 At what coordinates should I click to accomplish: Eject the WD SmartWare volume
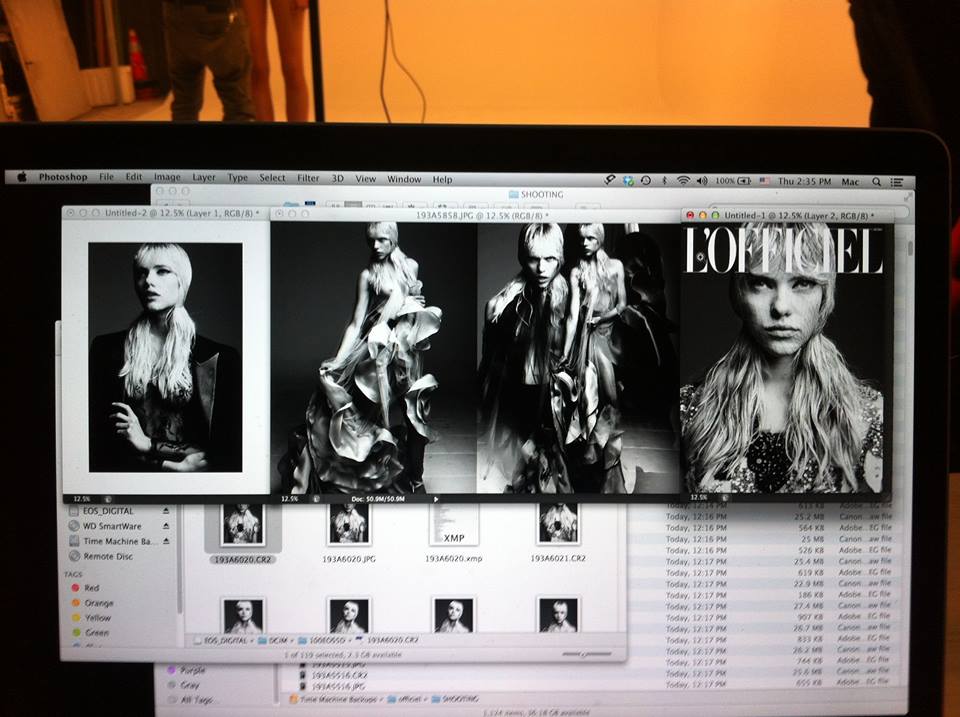point(166,526)
